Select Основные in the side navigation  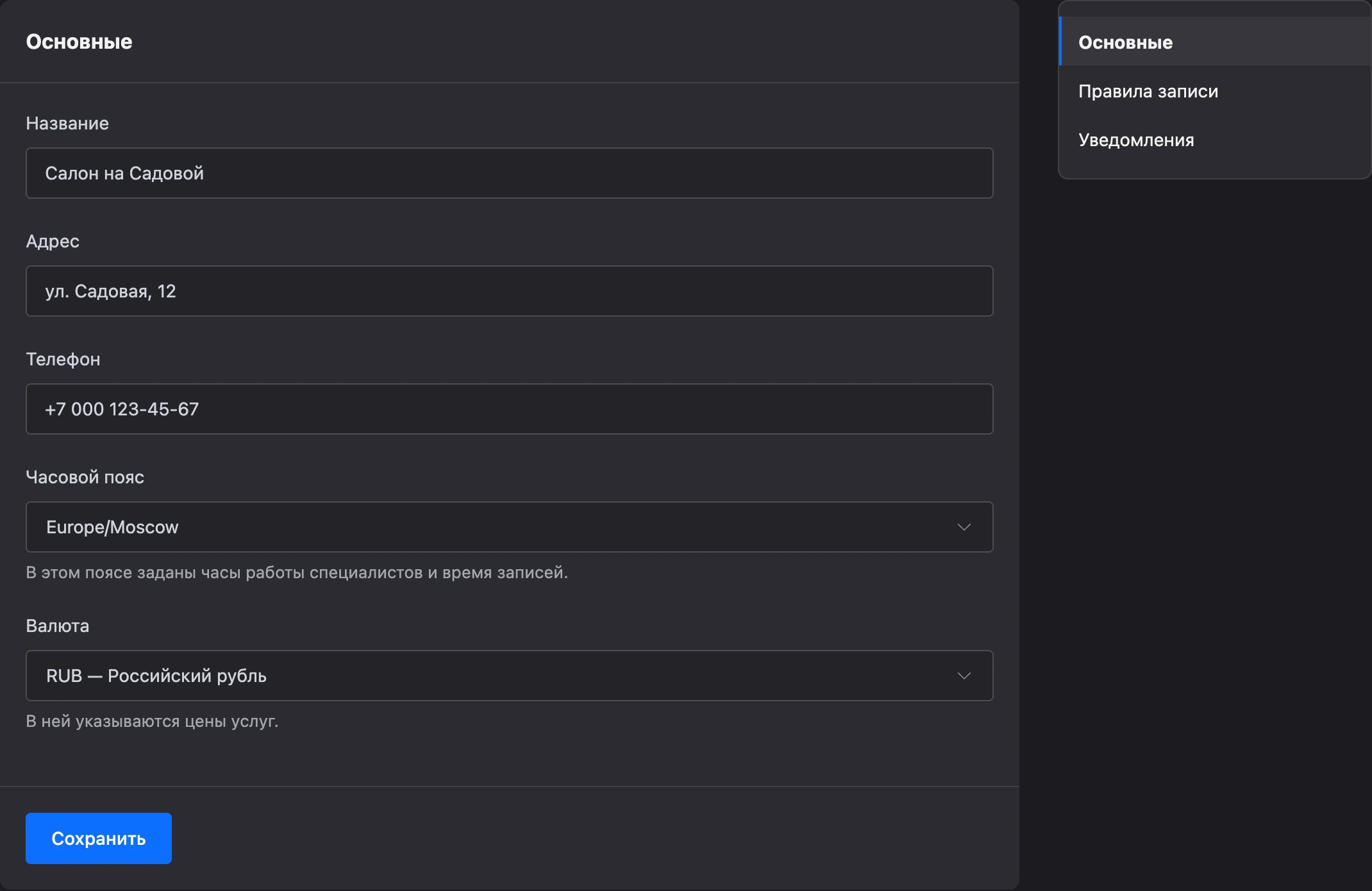(1215, 42)
